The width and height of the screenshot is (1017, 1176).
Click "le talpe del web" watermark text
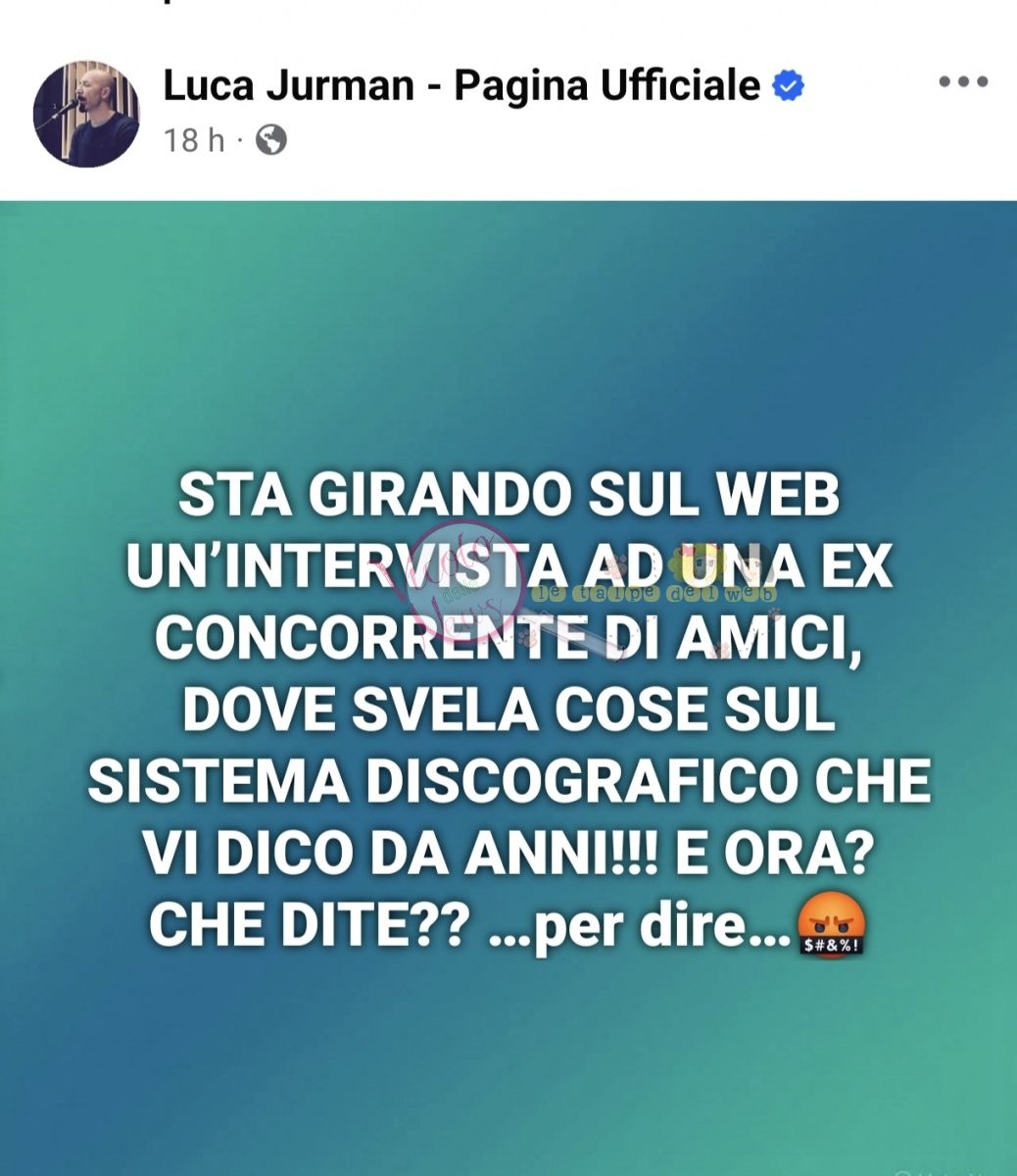[x=654, y=593]
